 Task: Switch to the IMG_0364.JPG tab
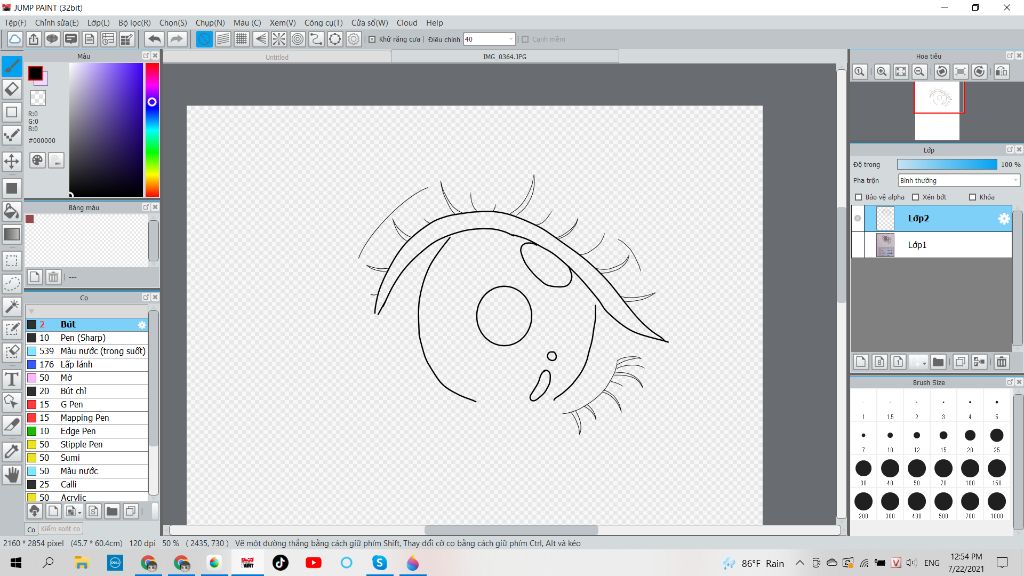(x=505, y=57)
